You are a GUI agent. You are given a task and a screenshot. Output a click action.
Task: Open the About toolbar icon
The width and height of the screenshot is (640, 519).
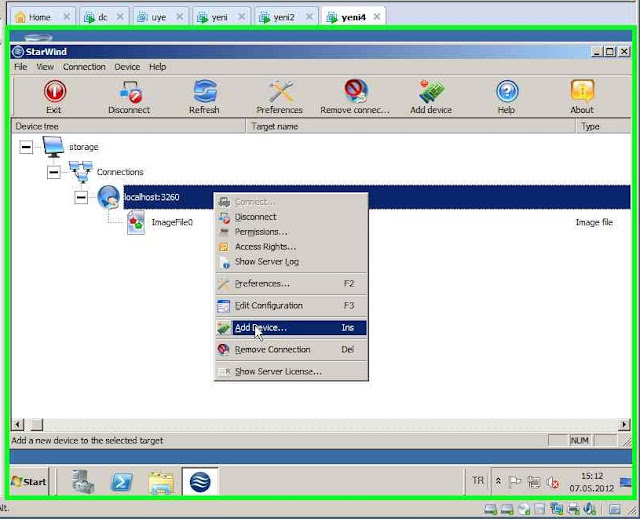click(582, 91)
